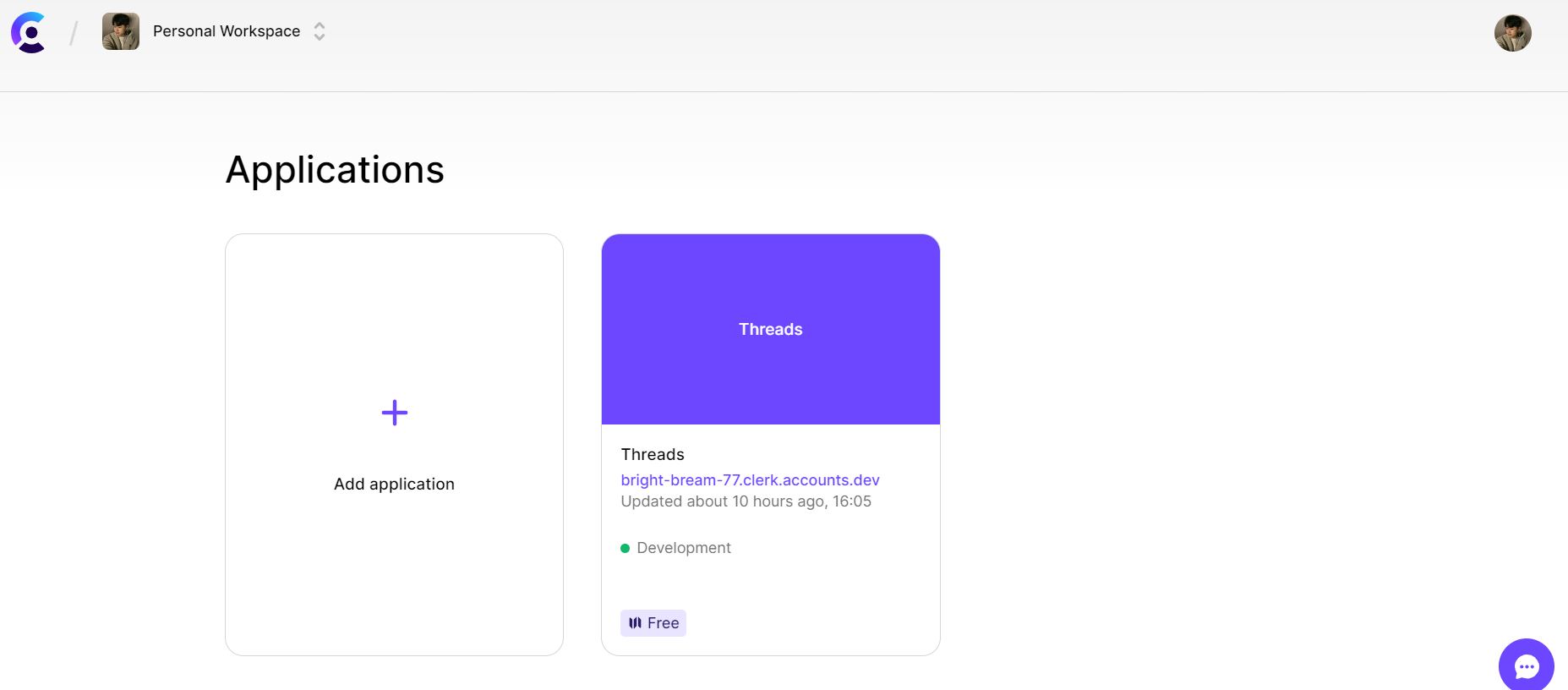Open the purple Threads banner
This screenshot has height=690, width=1568.
tap(771, 329)
